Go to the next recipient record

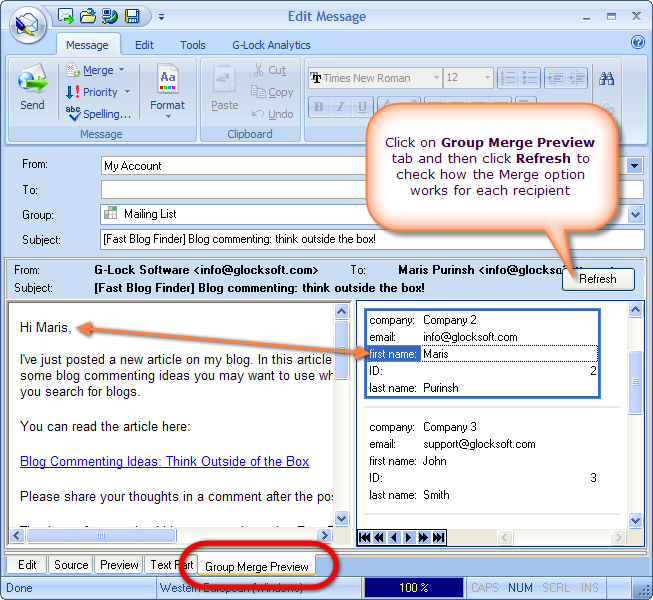tap(409, 538)
